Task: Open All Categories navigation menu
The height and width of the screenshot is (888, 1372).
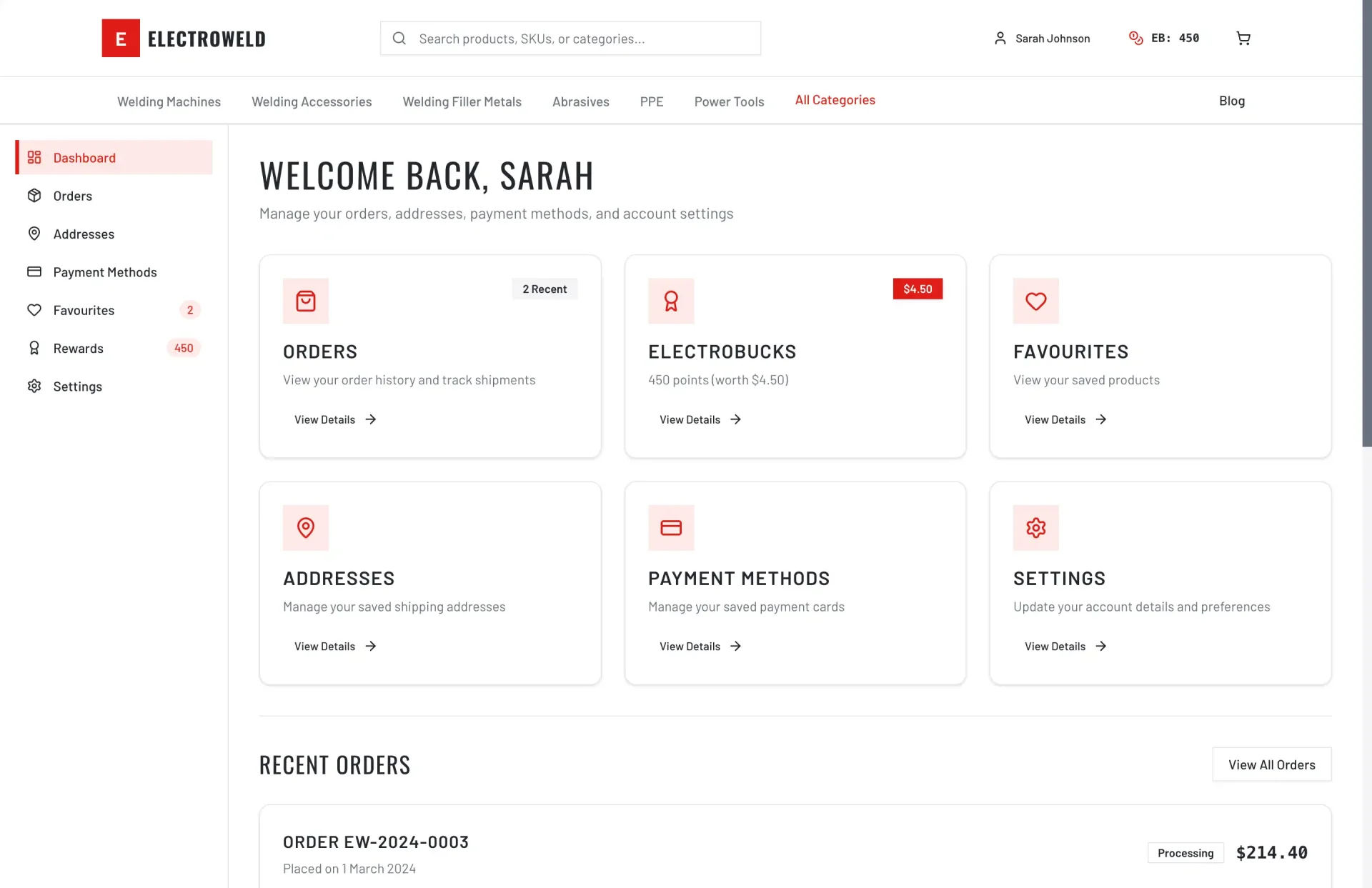Action: click(x=835, y=100)
